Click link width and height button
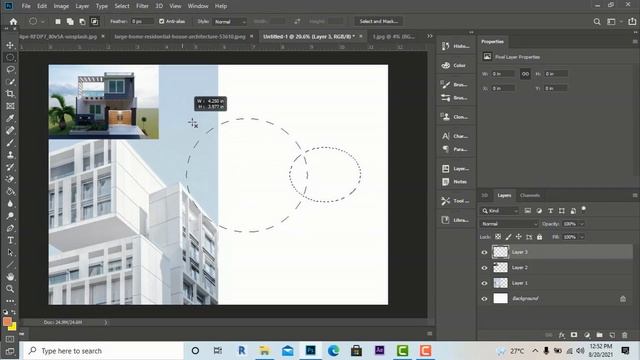Viewport: 640px width, 360px height. 525,74
